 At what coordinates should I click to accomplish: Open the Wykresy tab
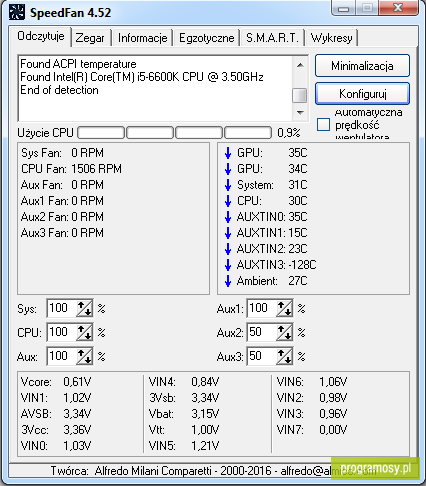[x=332, y=38]
